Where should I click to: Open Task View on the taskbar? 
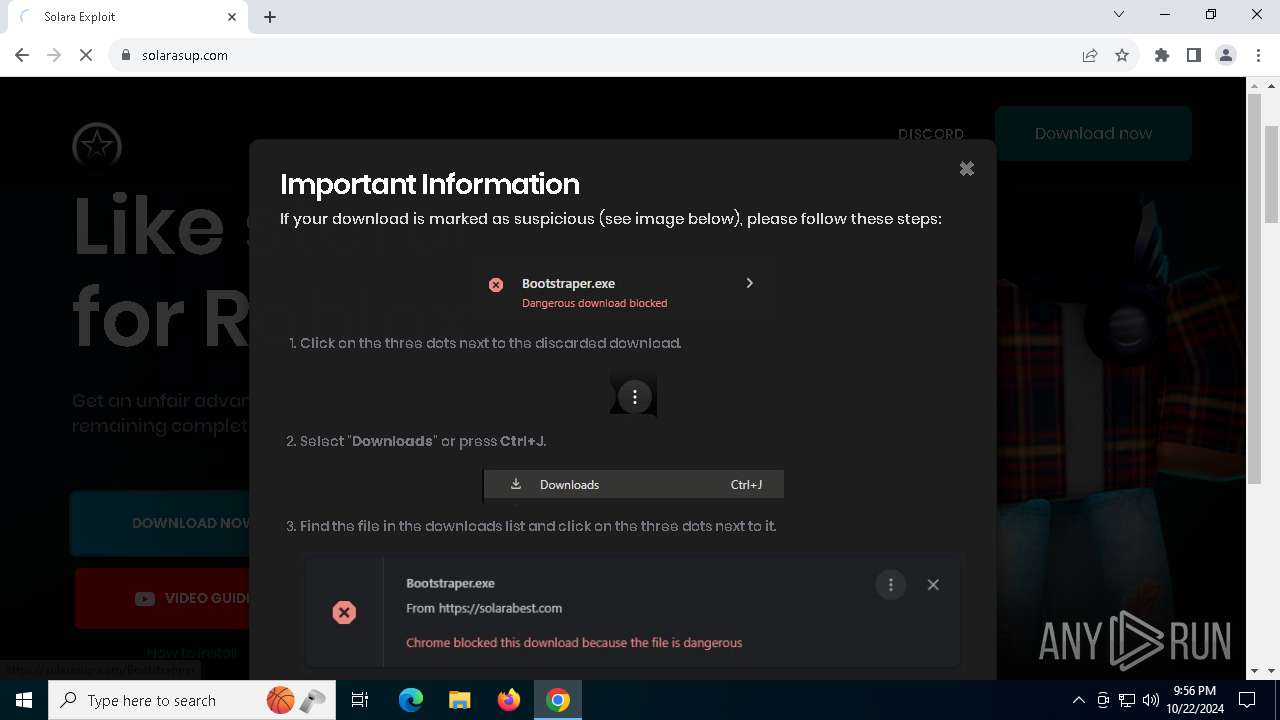point(360,700)
